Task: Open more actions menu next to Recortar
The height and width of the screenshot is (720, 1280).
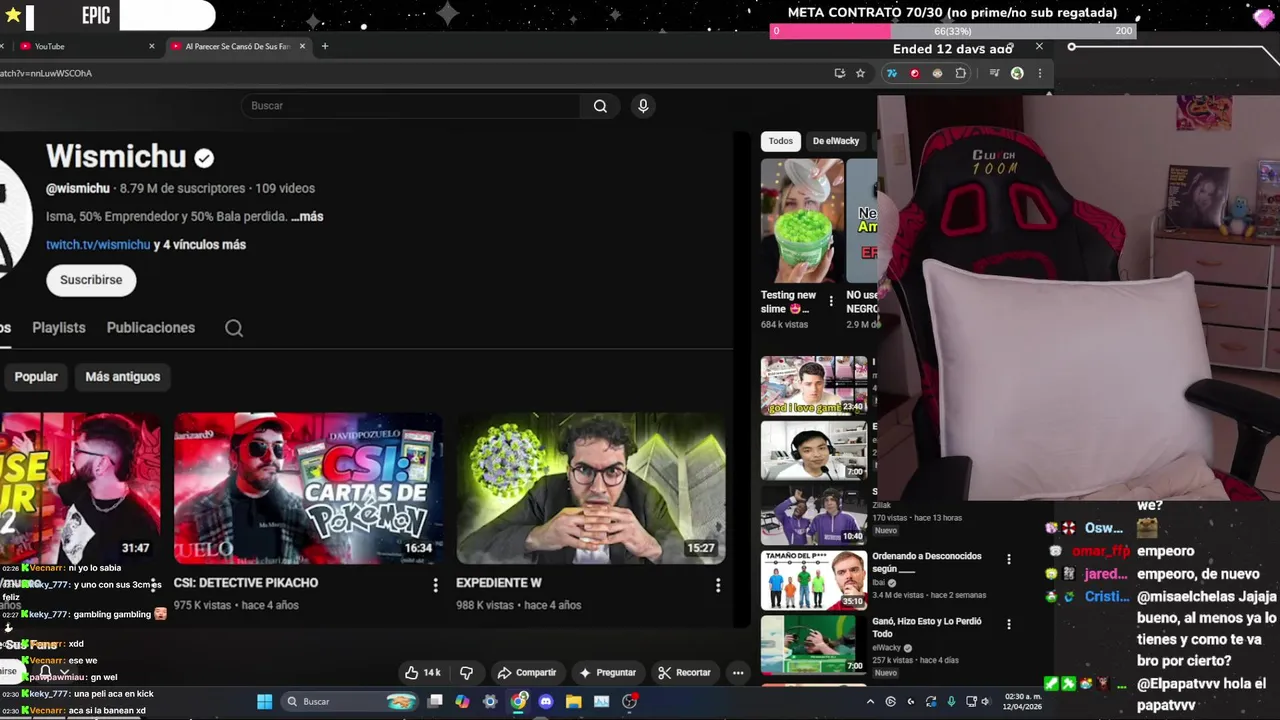Action: click(x=738, y=673)
